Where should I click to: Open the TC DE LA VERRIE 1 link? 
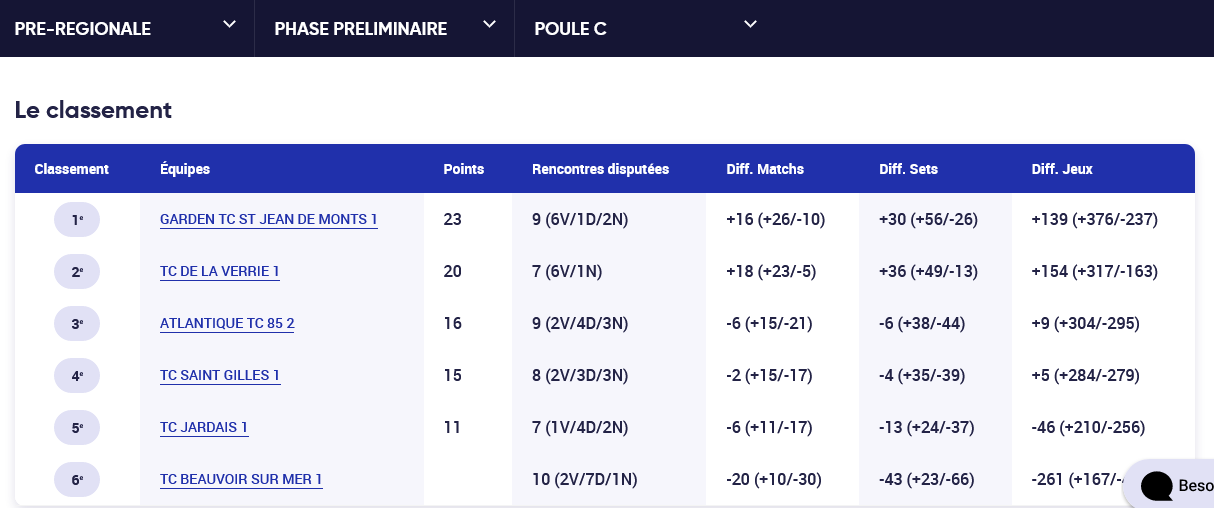tap(219, 271)
